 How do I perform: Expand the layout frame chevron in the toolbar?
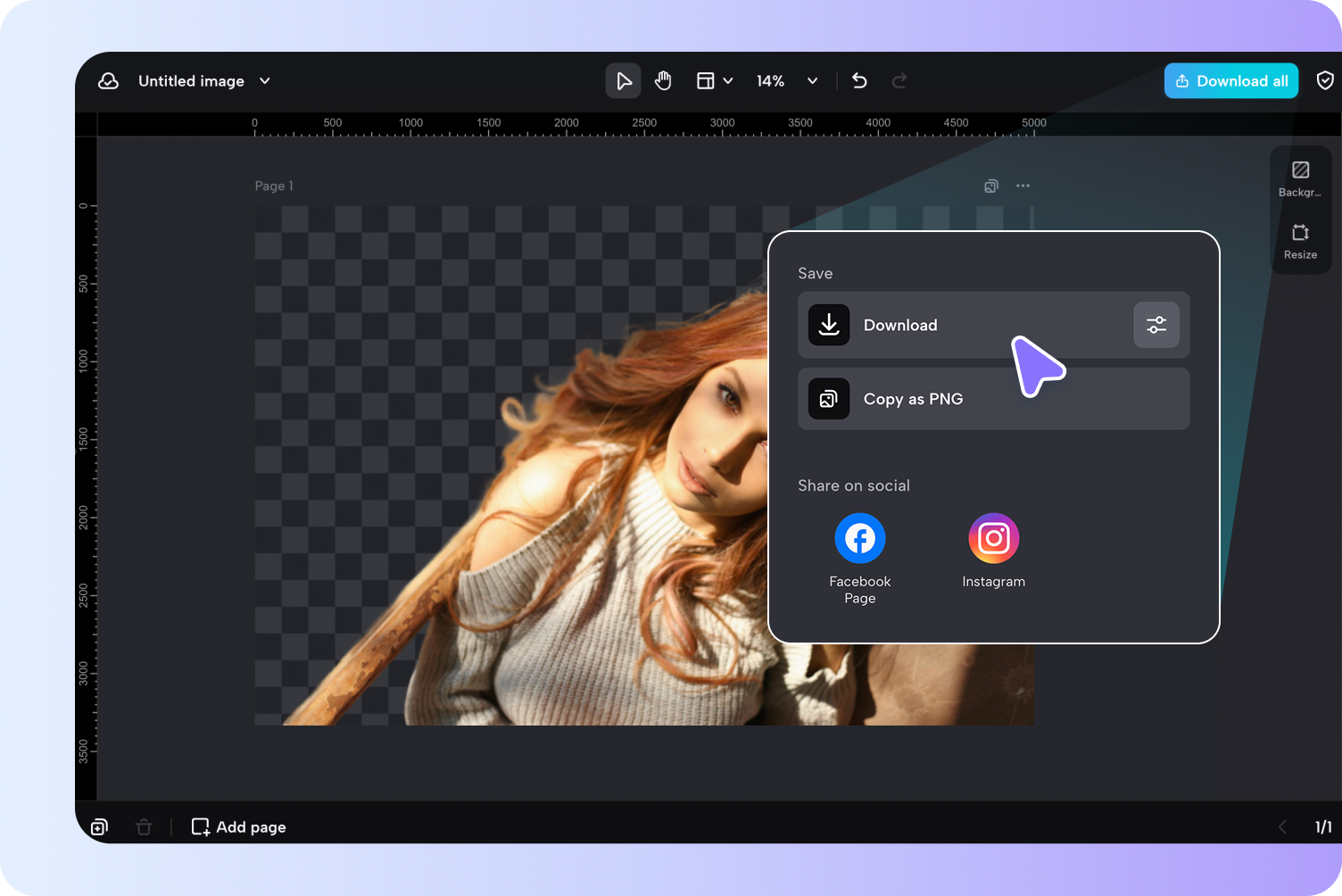click(729, 80)
